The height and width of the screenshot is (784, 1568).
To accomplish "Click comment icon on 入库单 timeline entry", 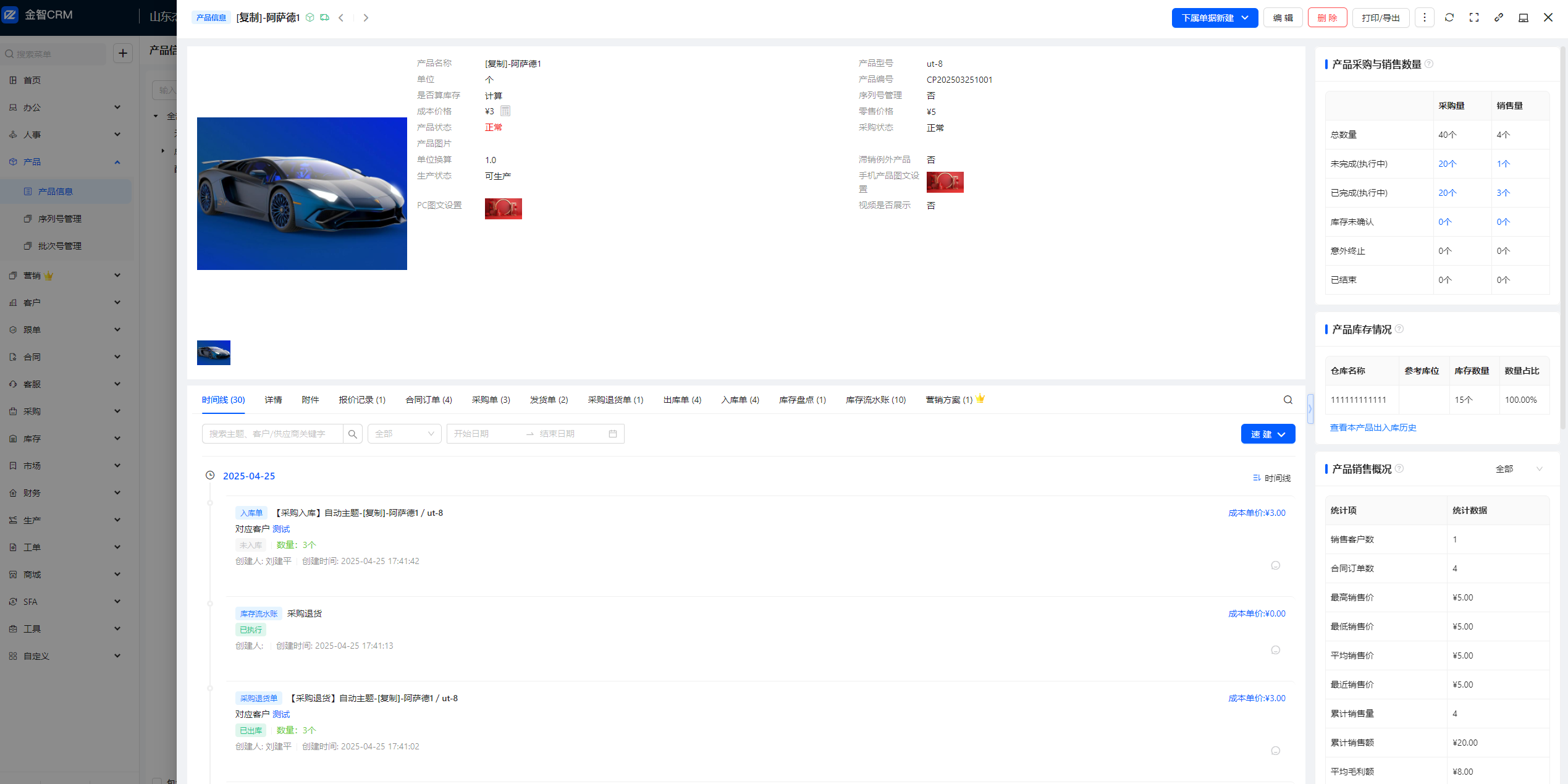I will coord(1276,565).
